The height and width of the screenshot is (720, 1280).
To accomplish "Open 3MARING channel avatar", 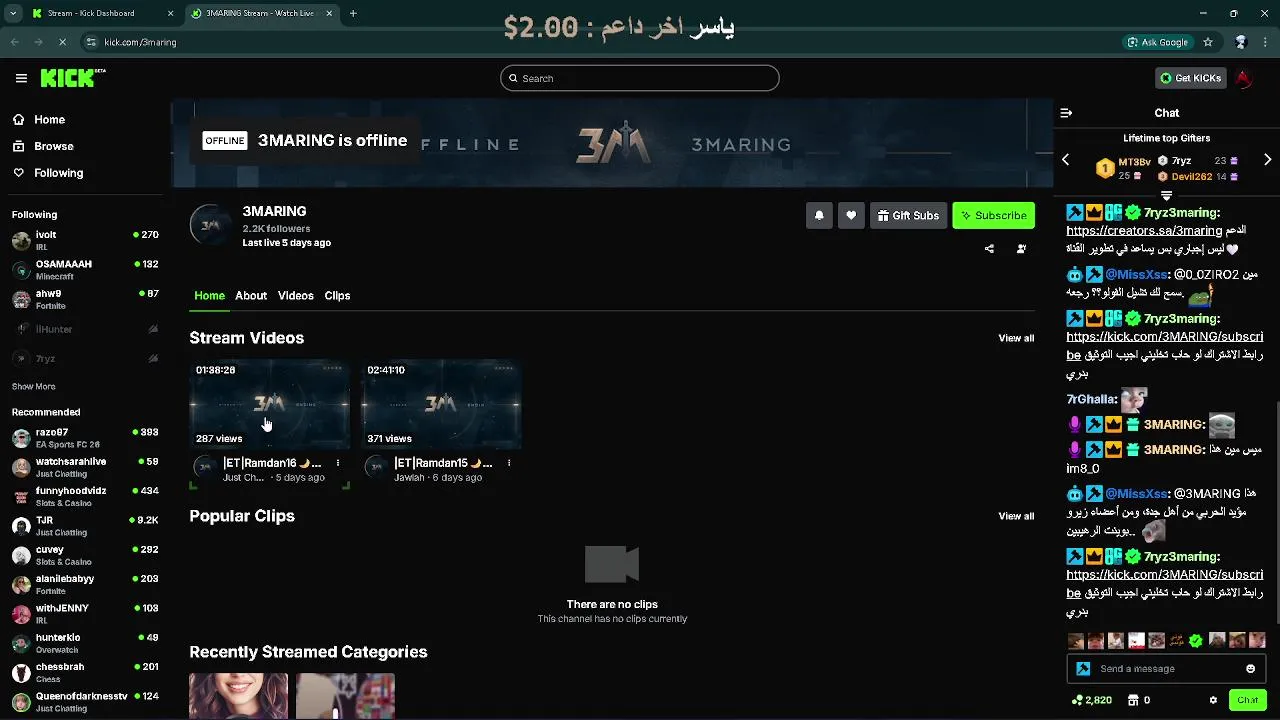I will pos(210,225).
